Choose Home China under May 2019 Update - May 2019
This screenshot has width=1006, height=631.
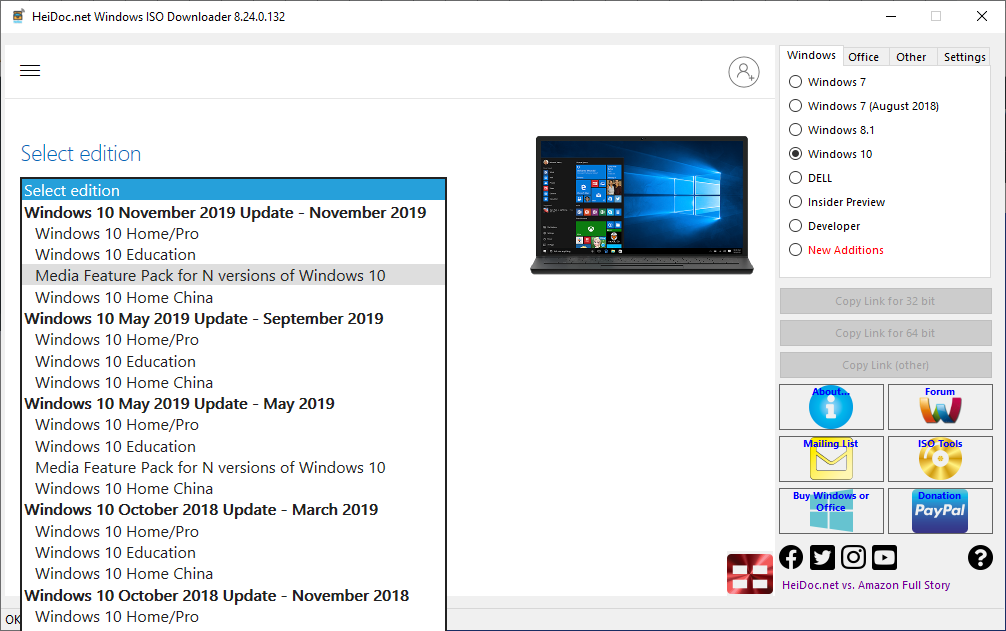point(234,489)
